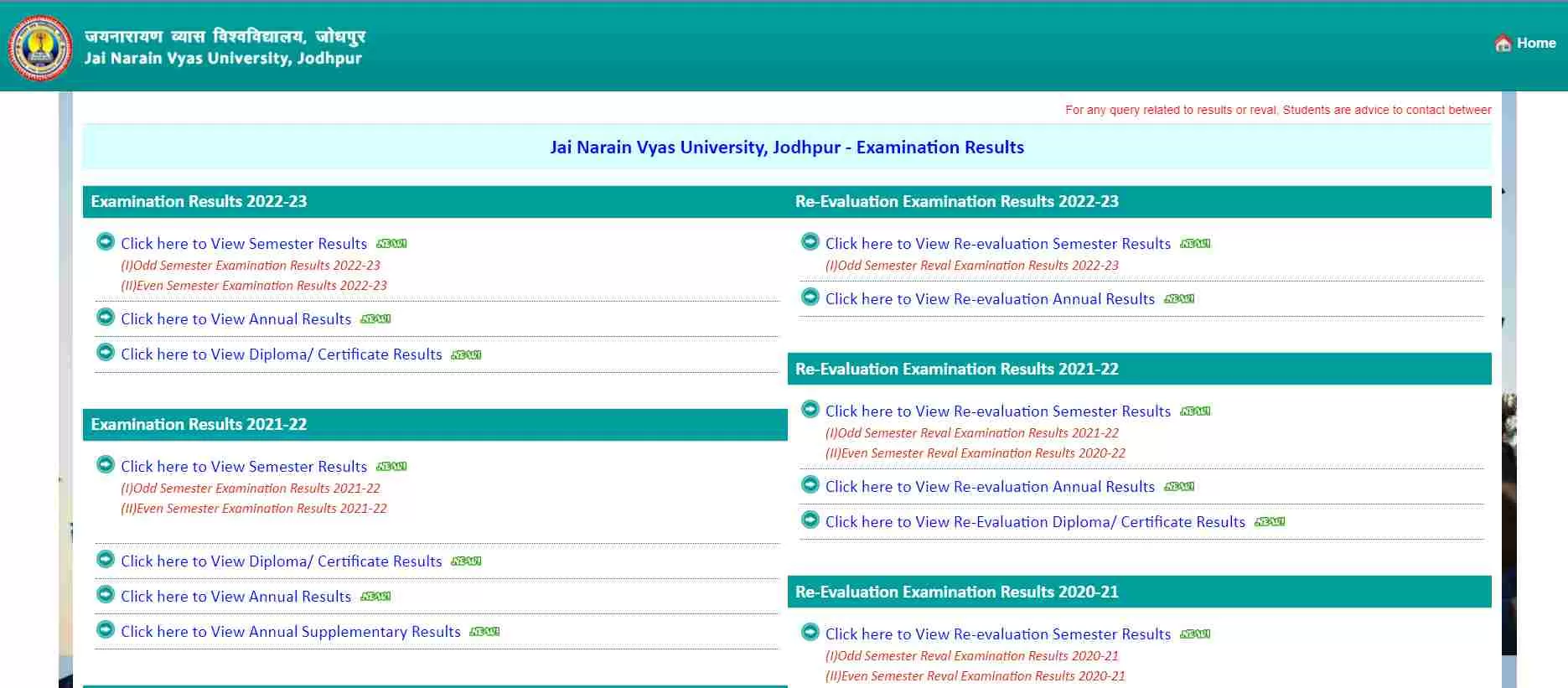The image size is (1568, 688).
Task: Click the Home house icon
Action: click(1503, 43)
